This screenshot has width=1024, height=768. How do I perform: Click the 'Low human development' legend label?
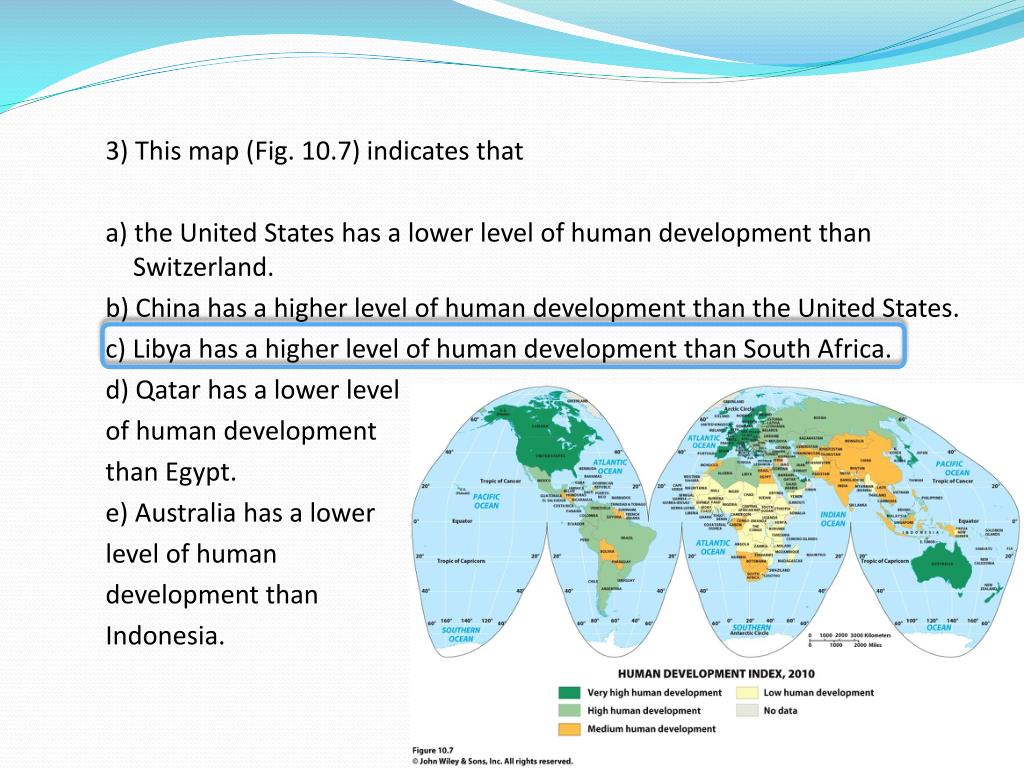click(819, 693)
